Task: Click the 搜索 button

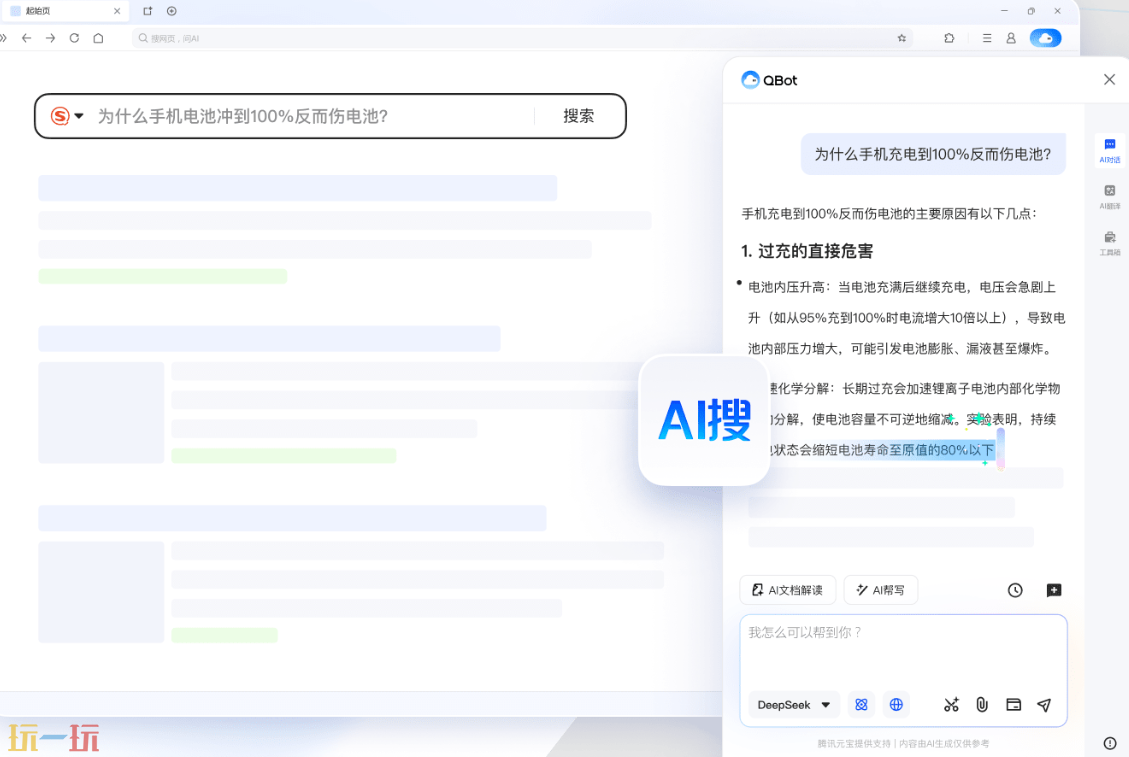Action: tap(578, 116)
